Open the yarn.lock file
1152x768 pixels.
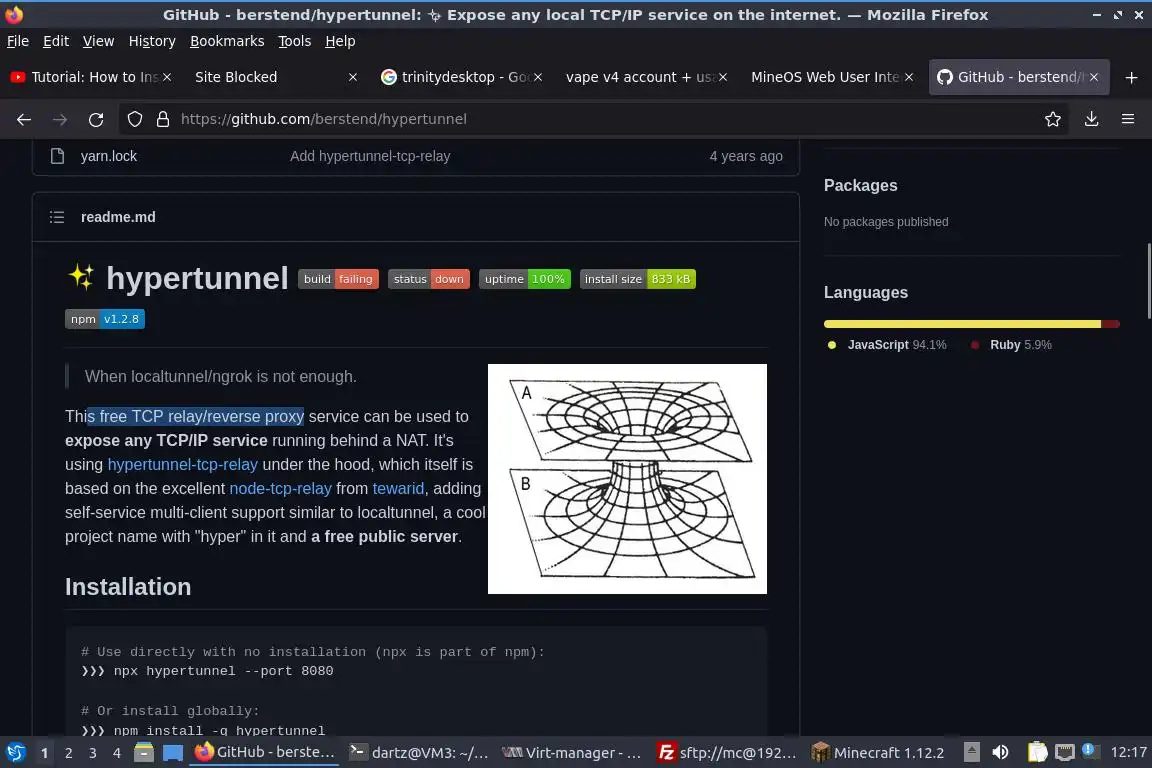pyautogui.click(x=109, y=156)
